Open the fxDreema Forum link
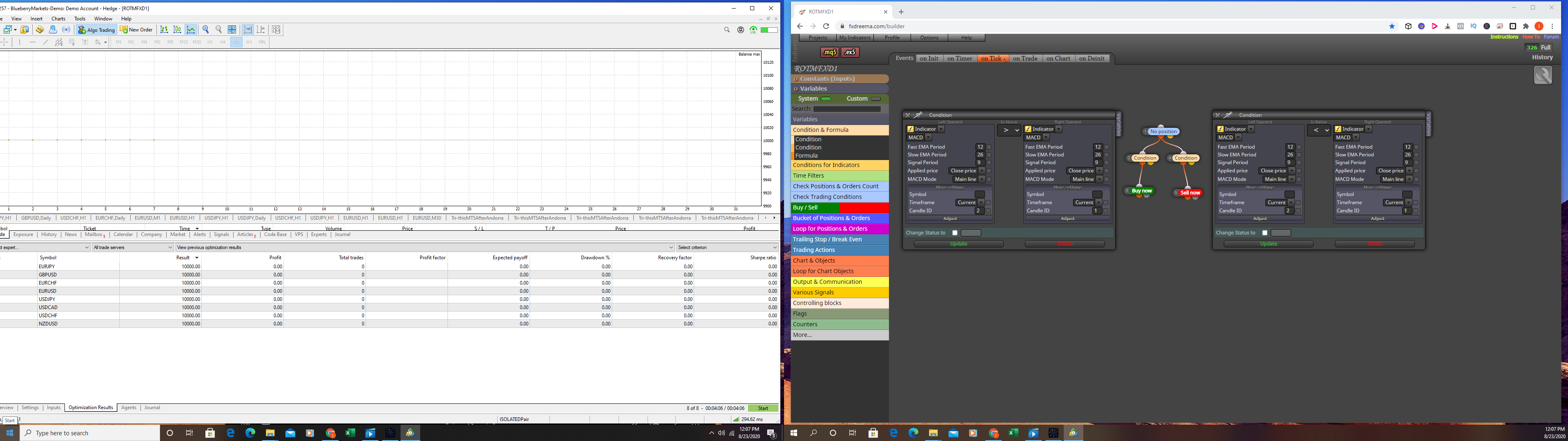This screenshot has height=441, width=1568. tap(1552, 37)
